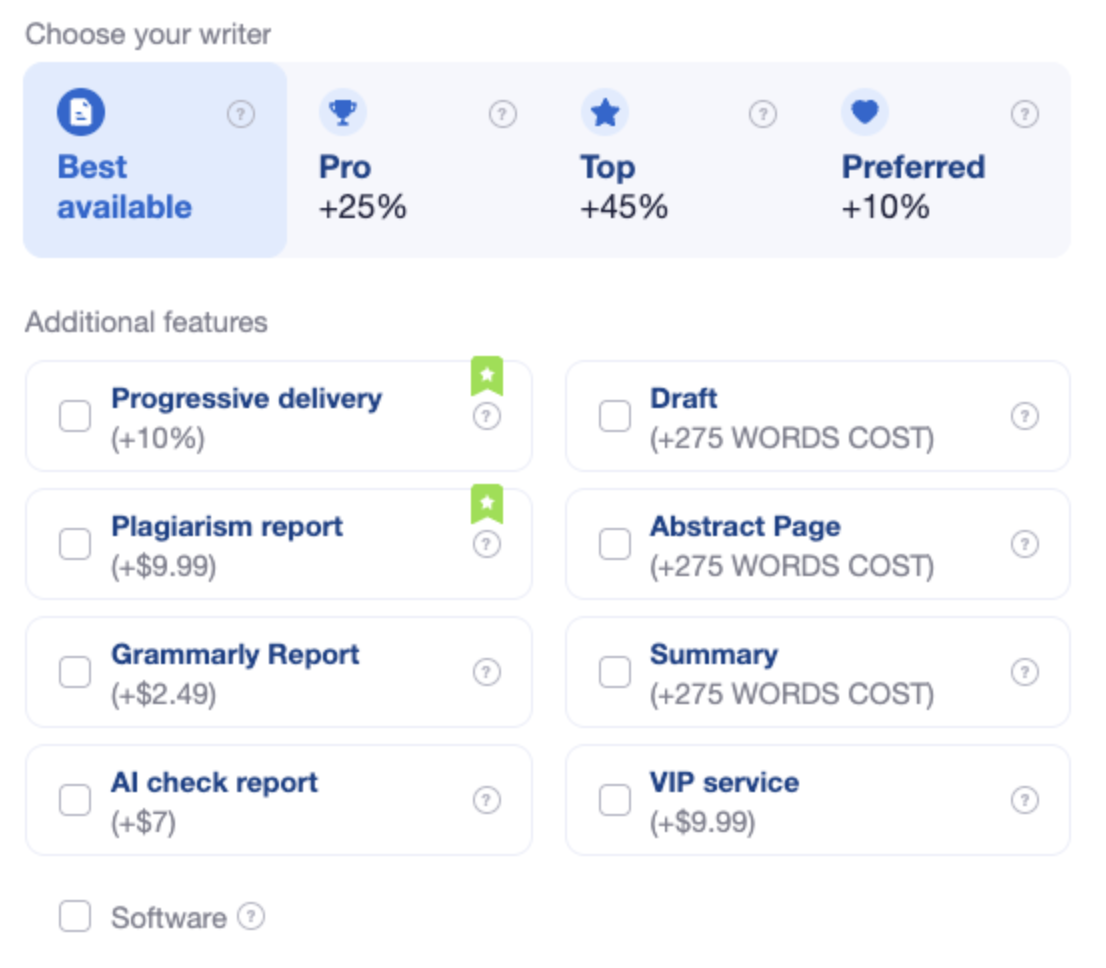
Task: Open help tooltip beside Software option
Action: pos(252,916)
